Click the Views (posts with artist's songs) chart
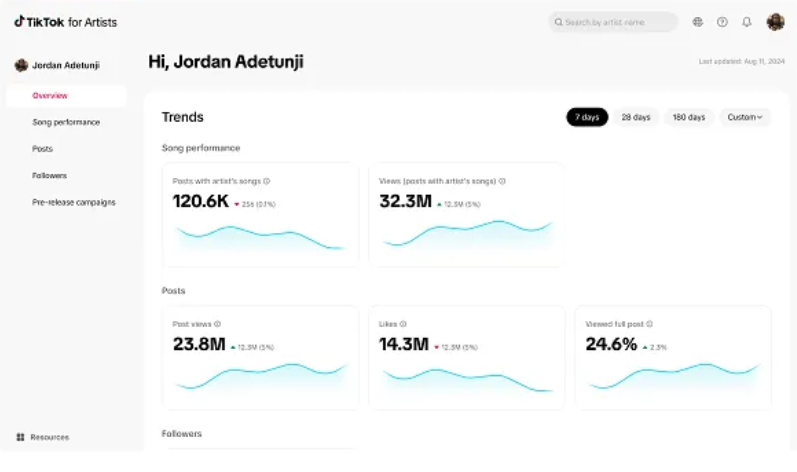This screenshot has height=472, width=797. (467, 234)
